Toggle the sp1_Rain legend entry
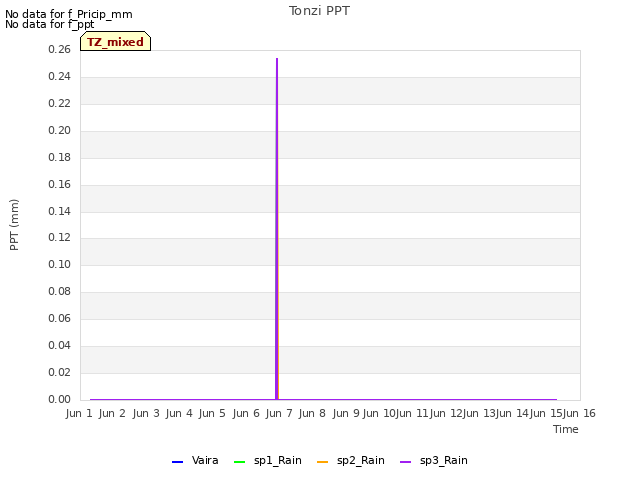This screenshot has height=480, width=640. click(268, 461)
